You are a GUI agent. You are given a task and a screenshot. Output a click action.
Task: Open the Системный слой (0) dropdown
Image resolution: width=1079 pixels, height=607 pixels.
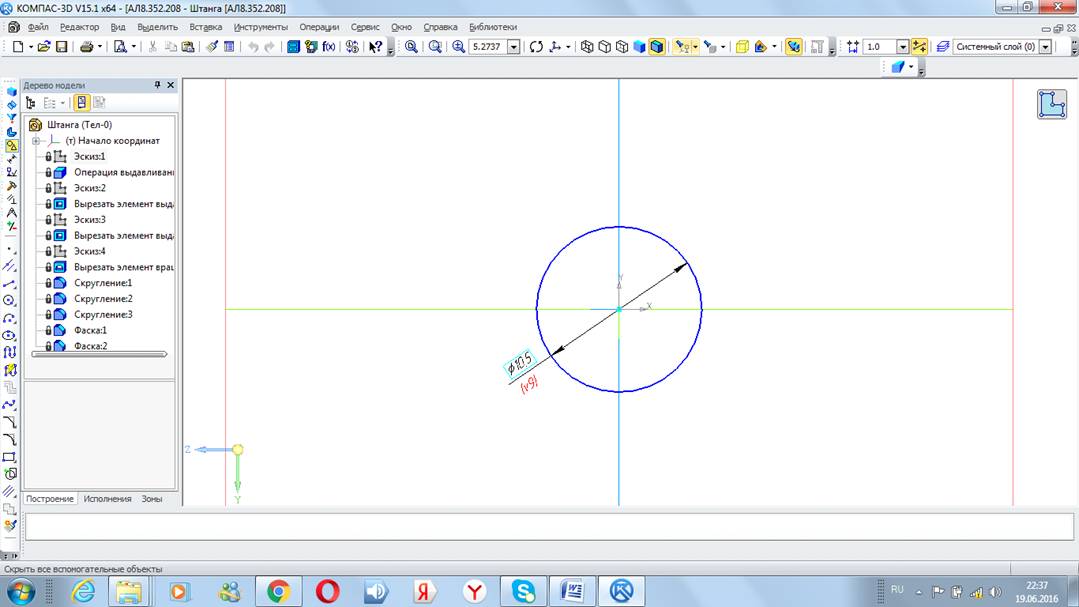[x=1045, y=47]
